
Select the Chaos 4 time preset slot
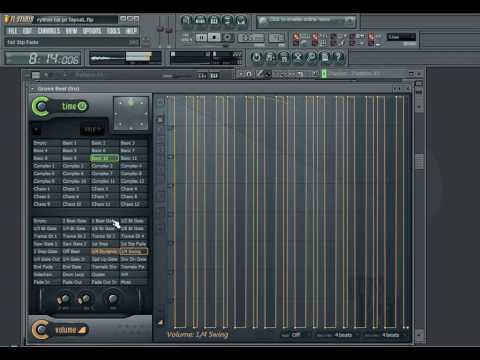133,189
